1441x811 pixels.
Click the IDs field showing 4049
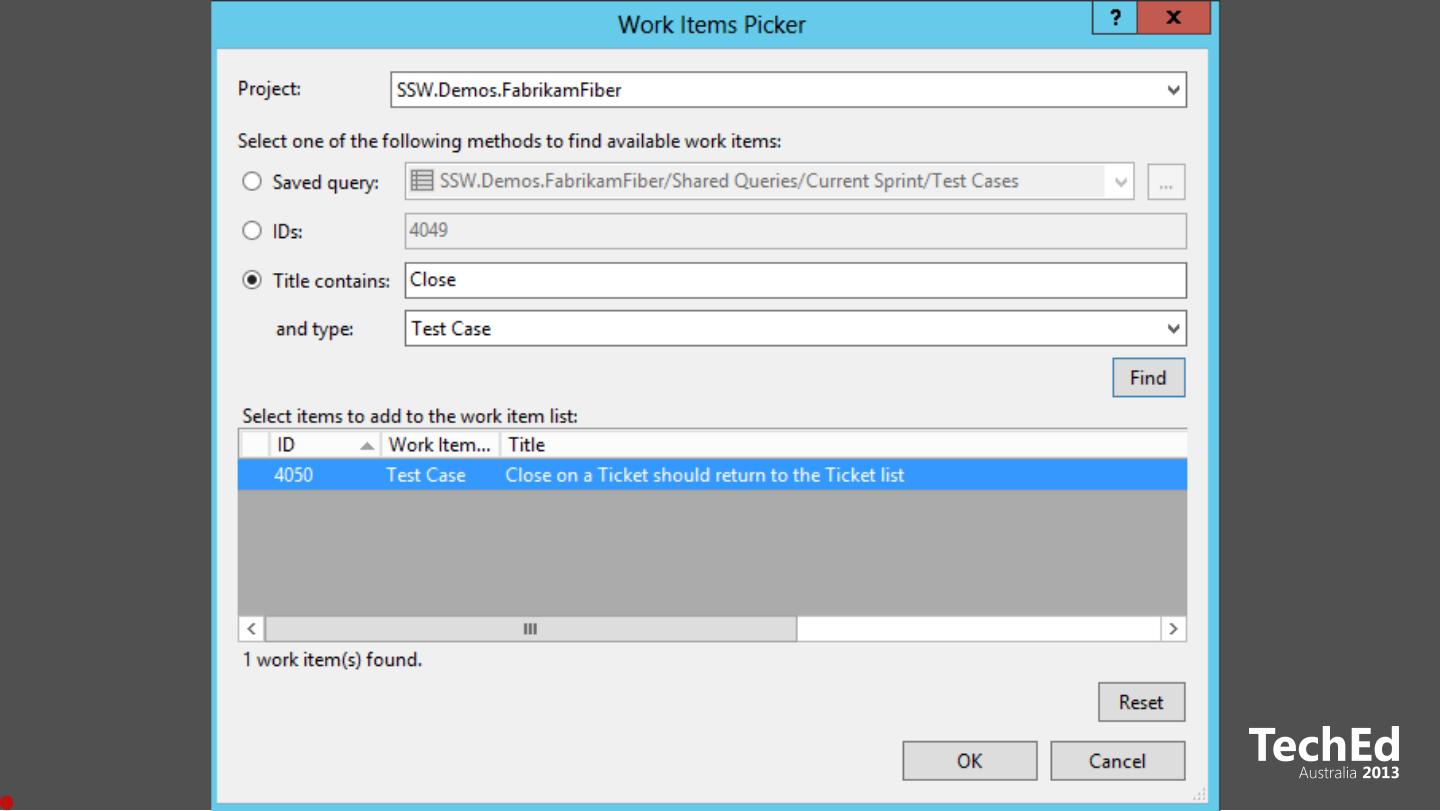coord(796,231)
